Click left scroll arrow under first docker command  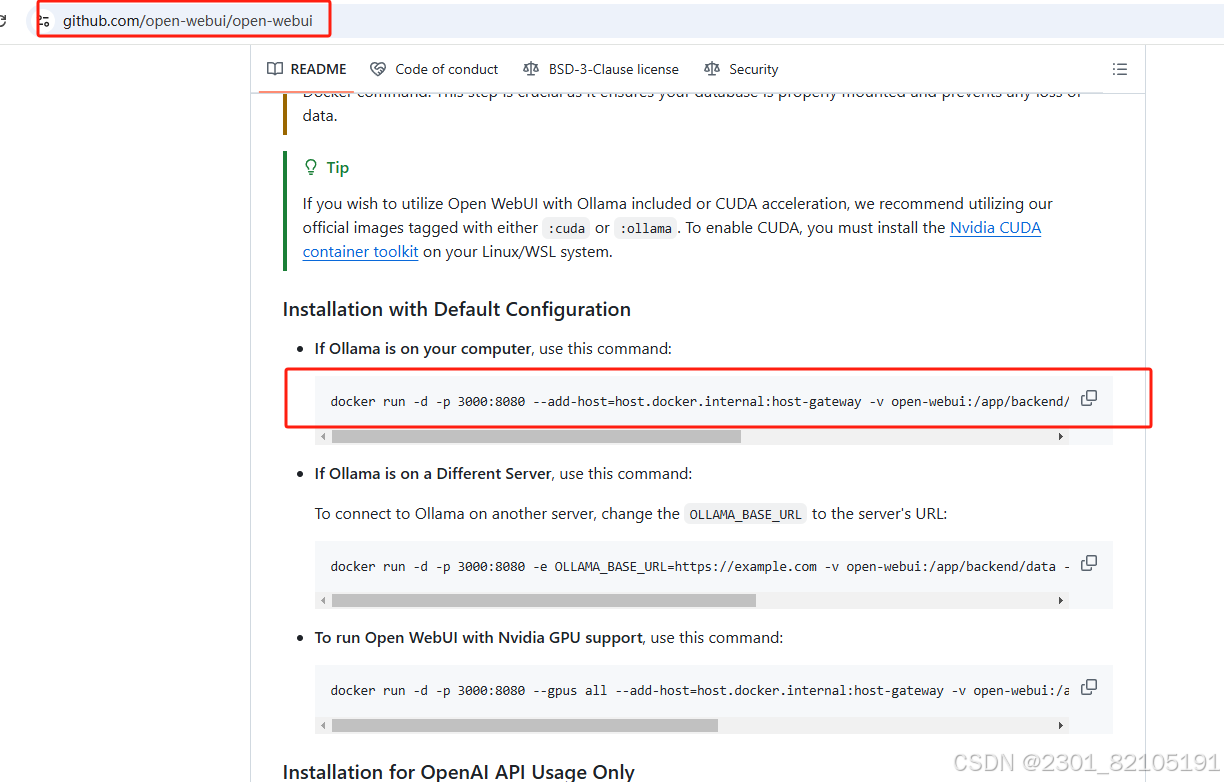(x=323, y=437)
